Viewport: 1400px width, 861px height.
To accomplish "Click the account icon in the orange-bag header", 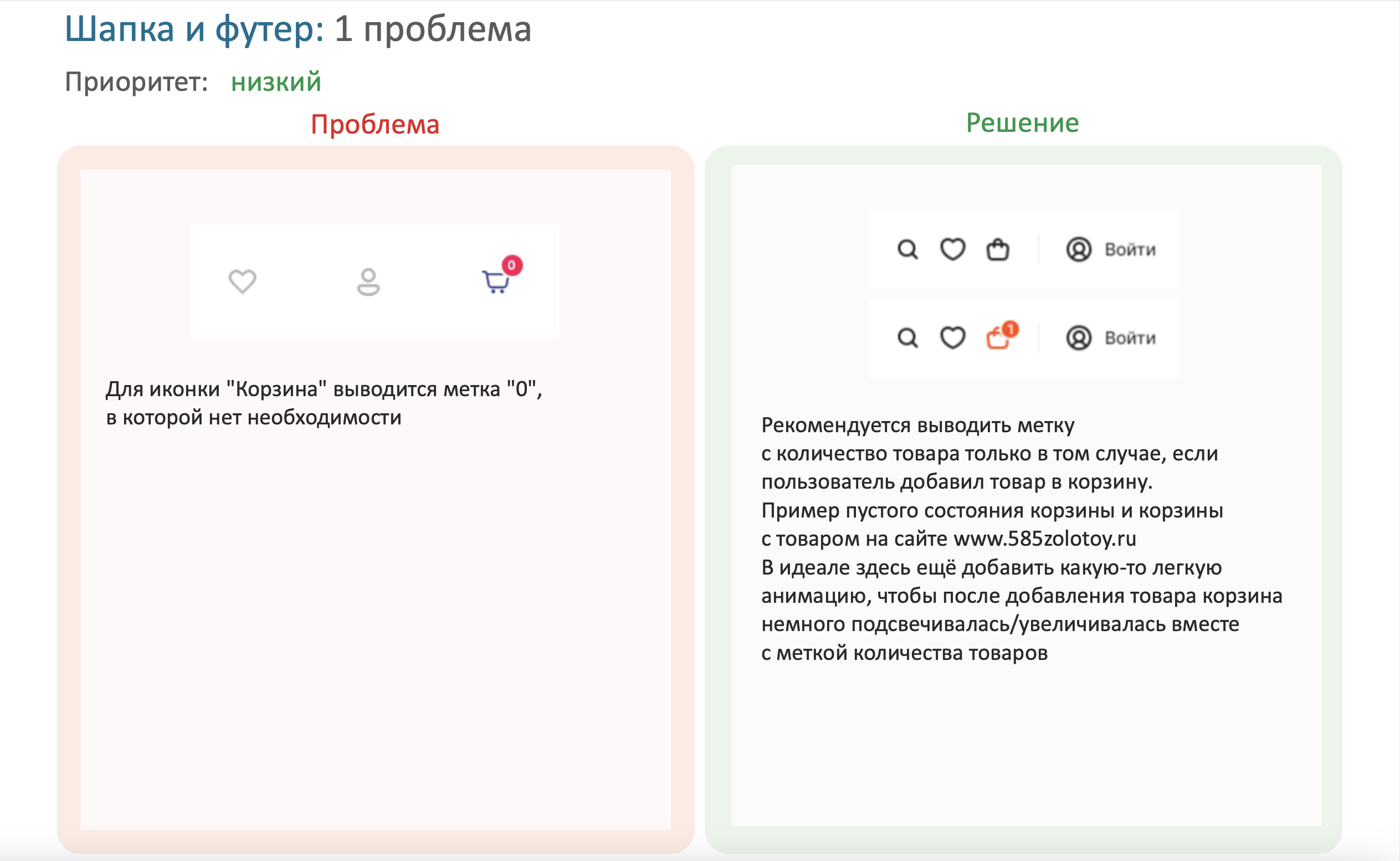I will pyautogui.click(x=1078, y=337).
